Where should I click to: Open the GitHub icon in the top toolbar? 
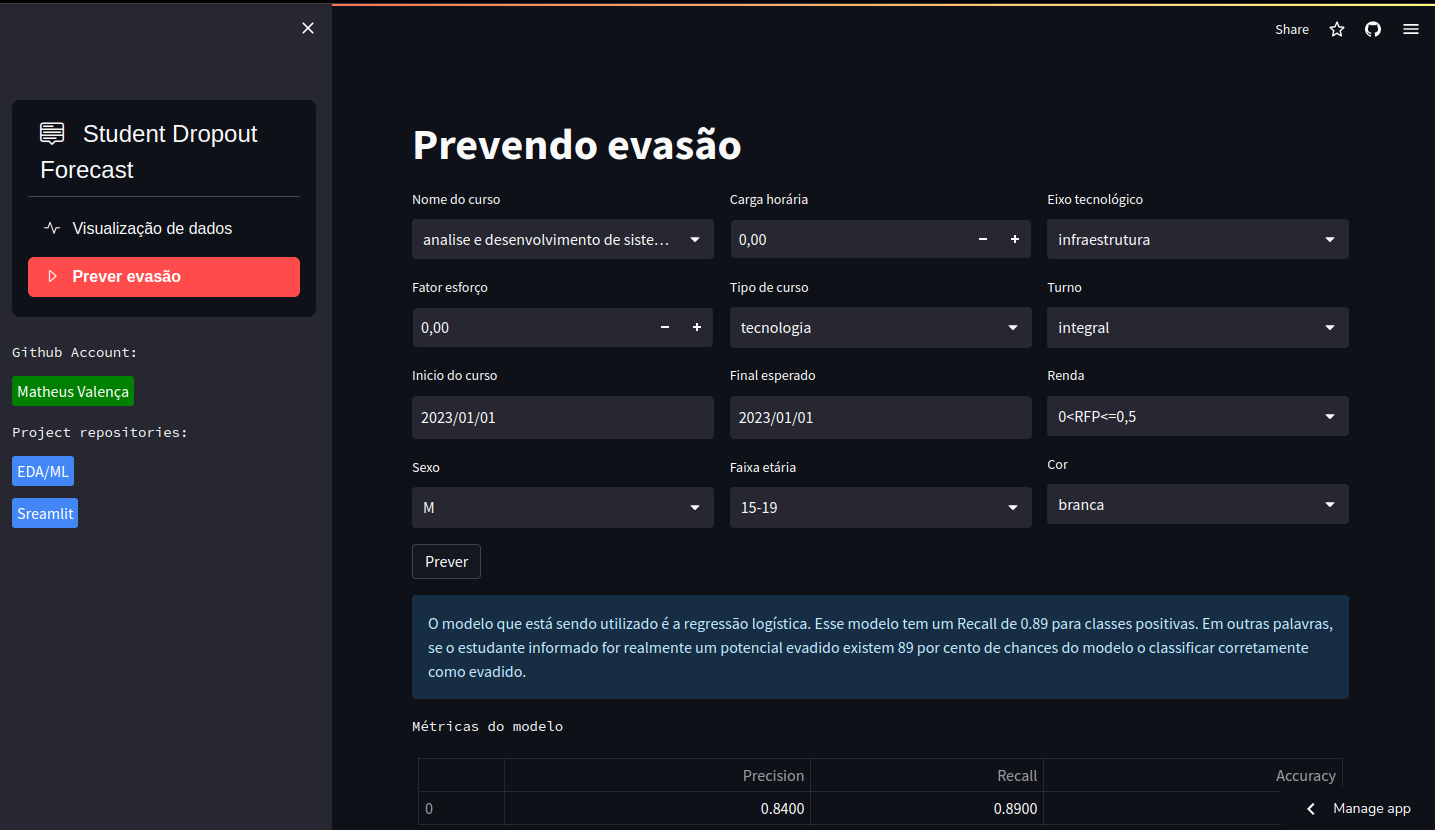click(1372, 29)
